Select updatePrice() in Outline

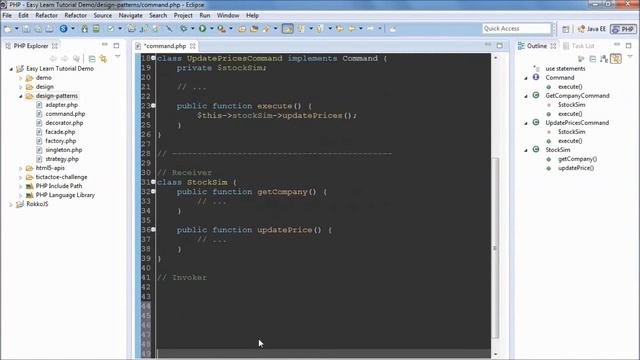[x=576, y=168]
